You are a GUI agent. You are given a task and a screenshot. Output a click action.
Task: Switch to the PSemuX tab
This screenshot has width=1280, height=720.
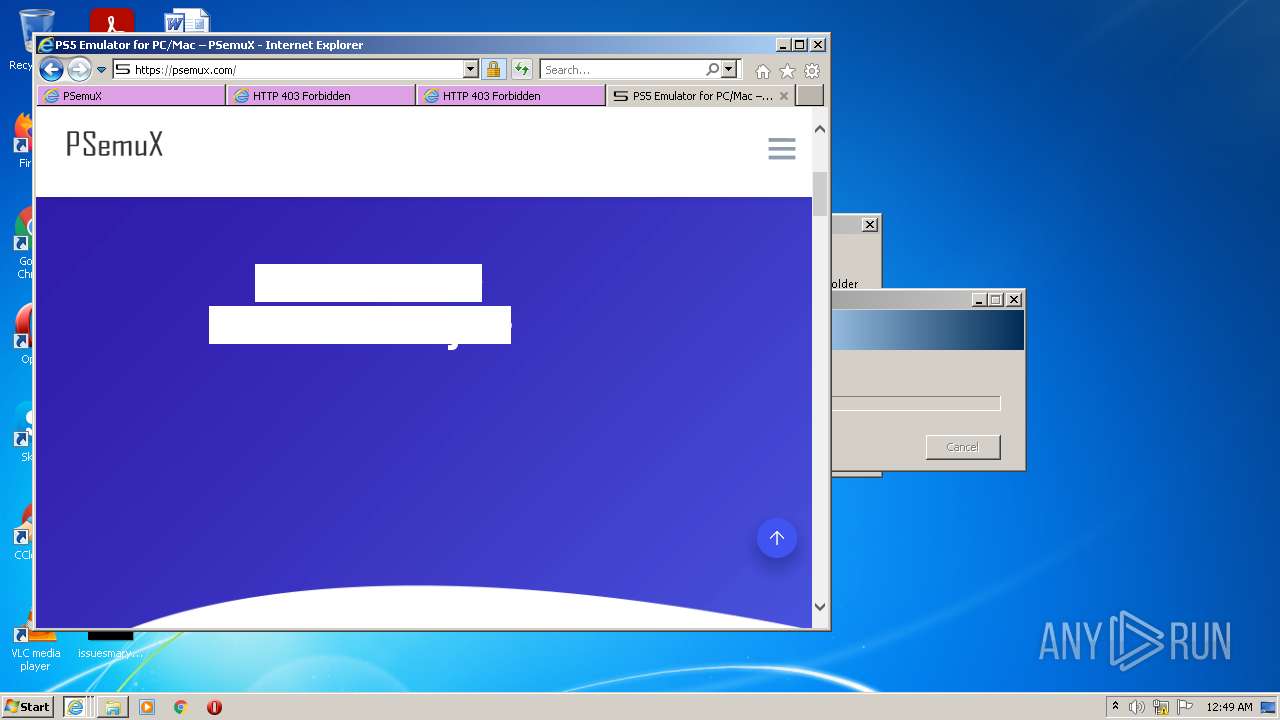click(131, 96)
